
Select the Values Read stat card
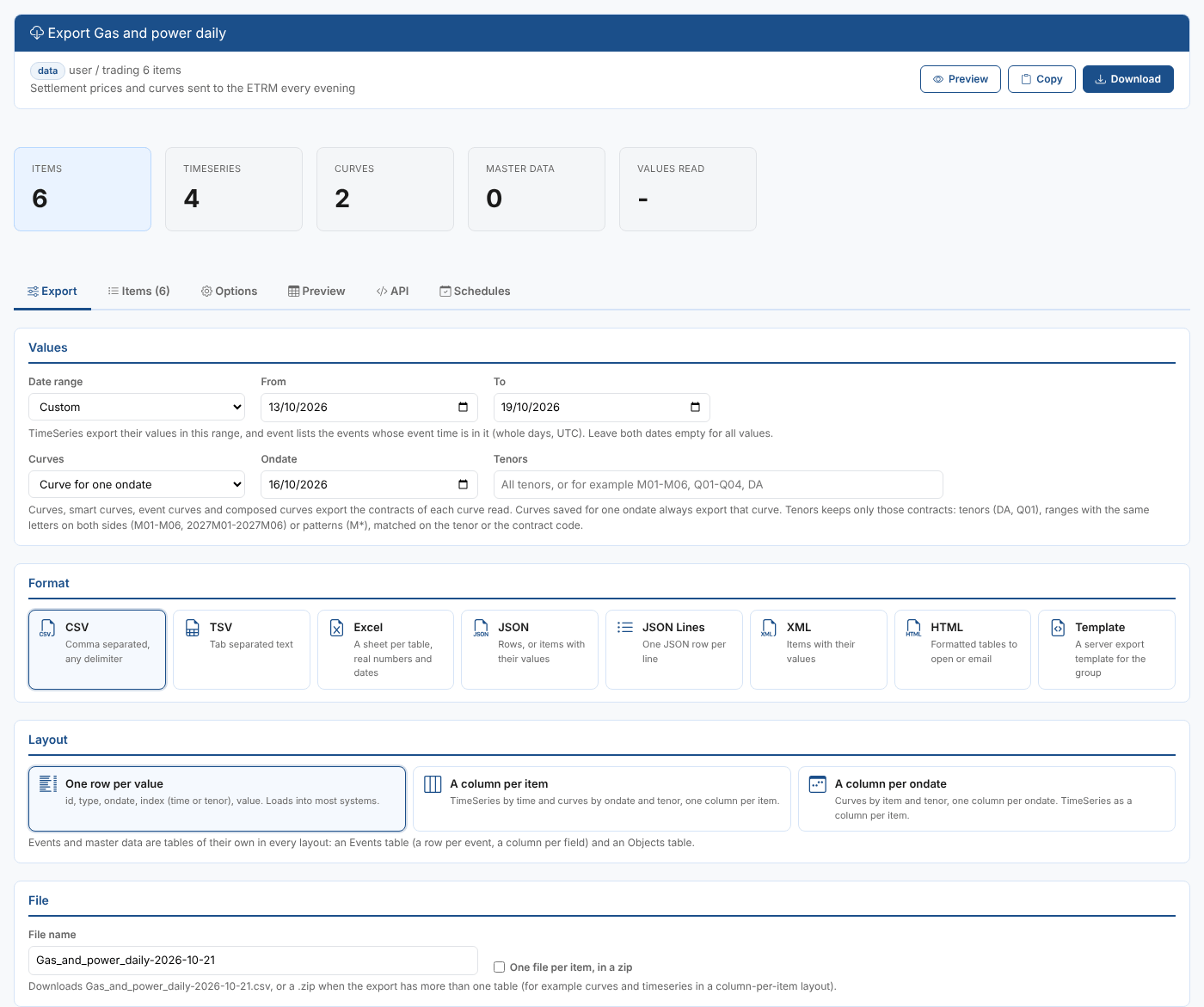click(688, 189)
